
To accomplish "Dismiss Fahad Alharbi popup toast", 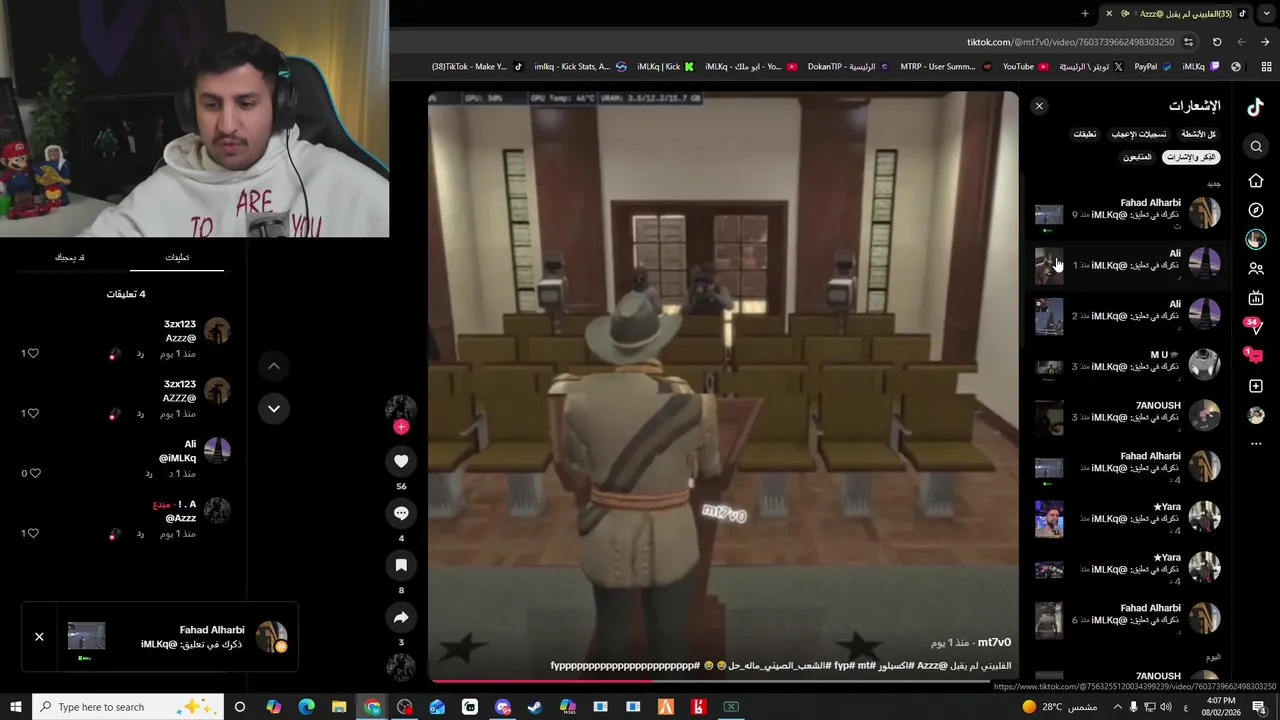I will pyautogui.click(x=39, y=636).
